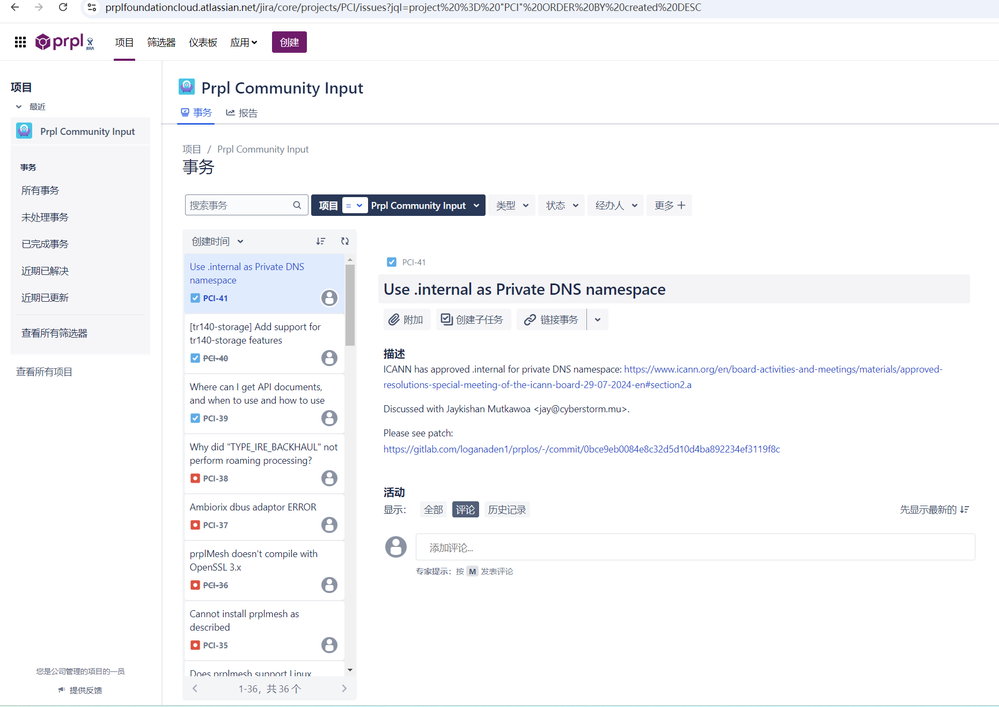
Task: Click the issue list vertical scrollbar thumb
Action: (350, 304)
